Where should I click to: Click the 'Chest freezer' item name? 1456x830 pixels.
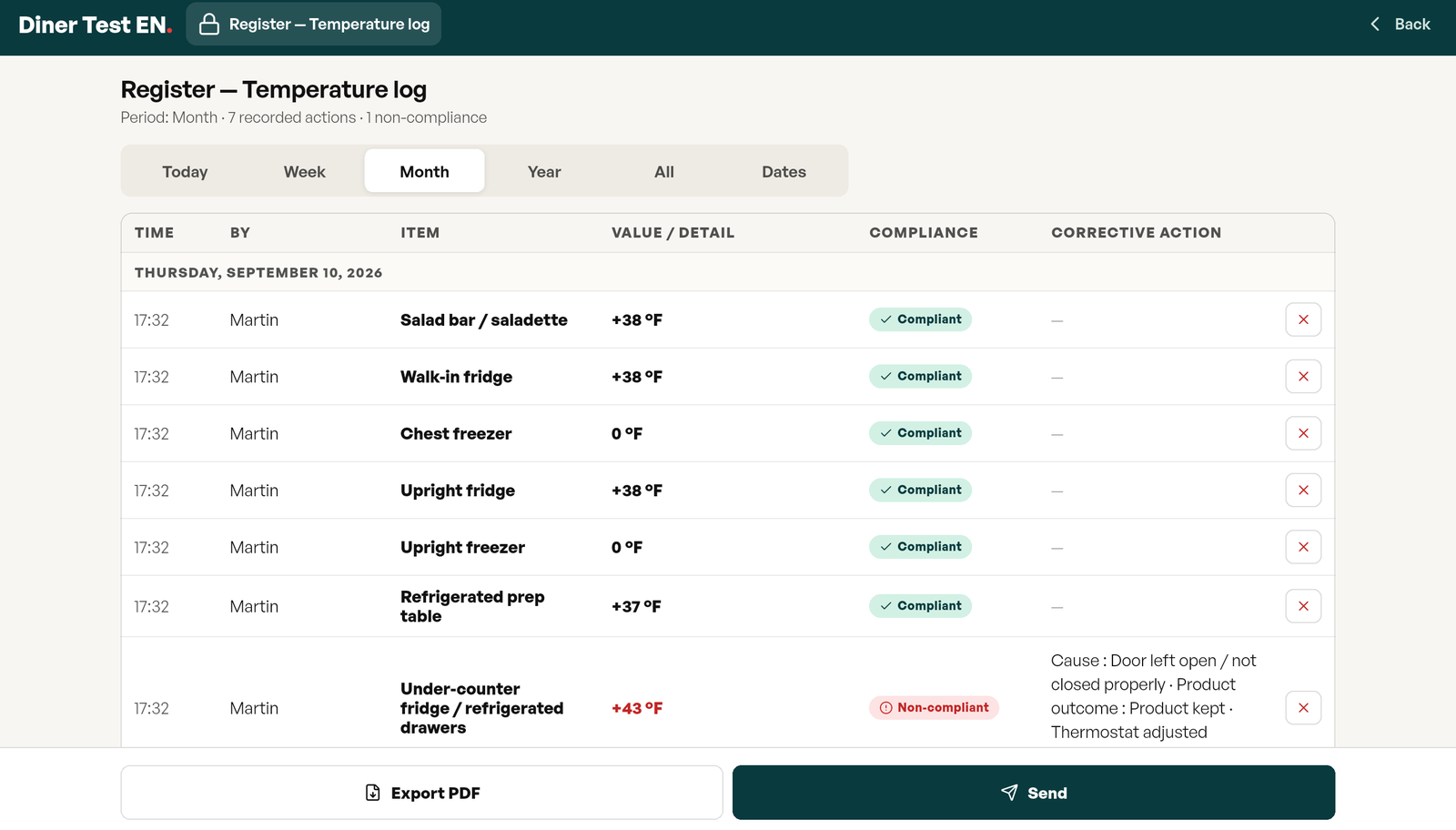coord(456,434)
